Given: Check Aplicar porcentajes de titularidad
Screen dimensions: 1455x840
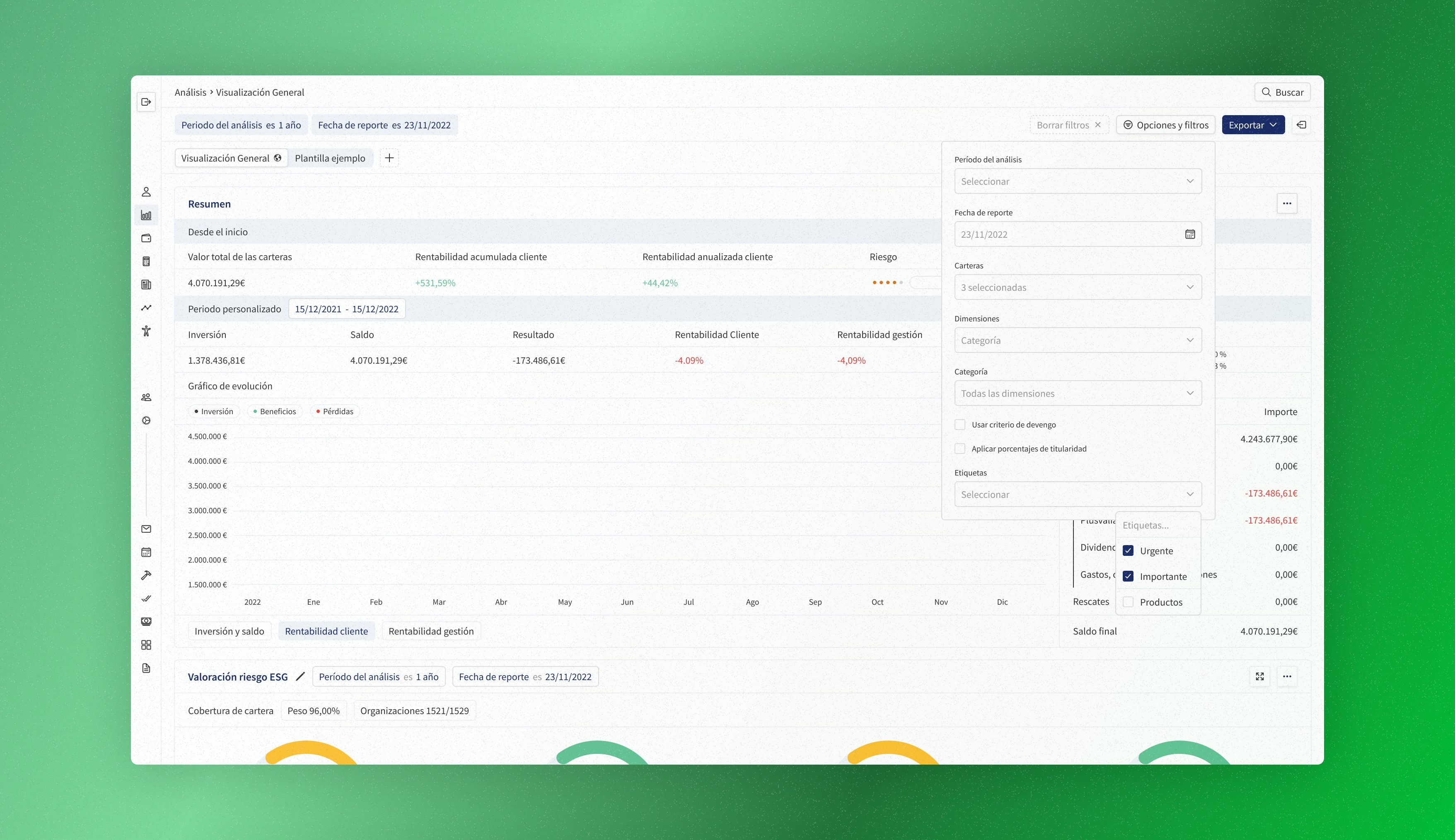Looking at the screenshot, I should coord(960,448).
